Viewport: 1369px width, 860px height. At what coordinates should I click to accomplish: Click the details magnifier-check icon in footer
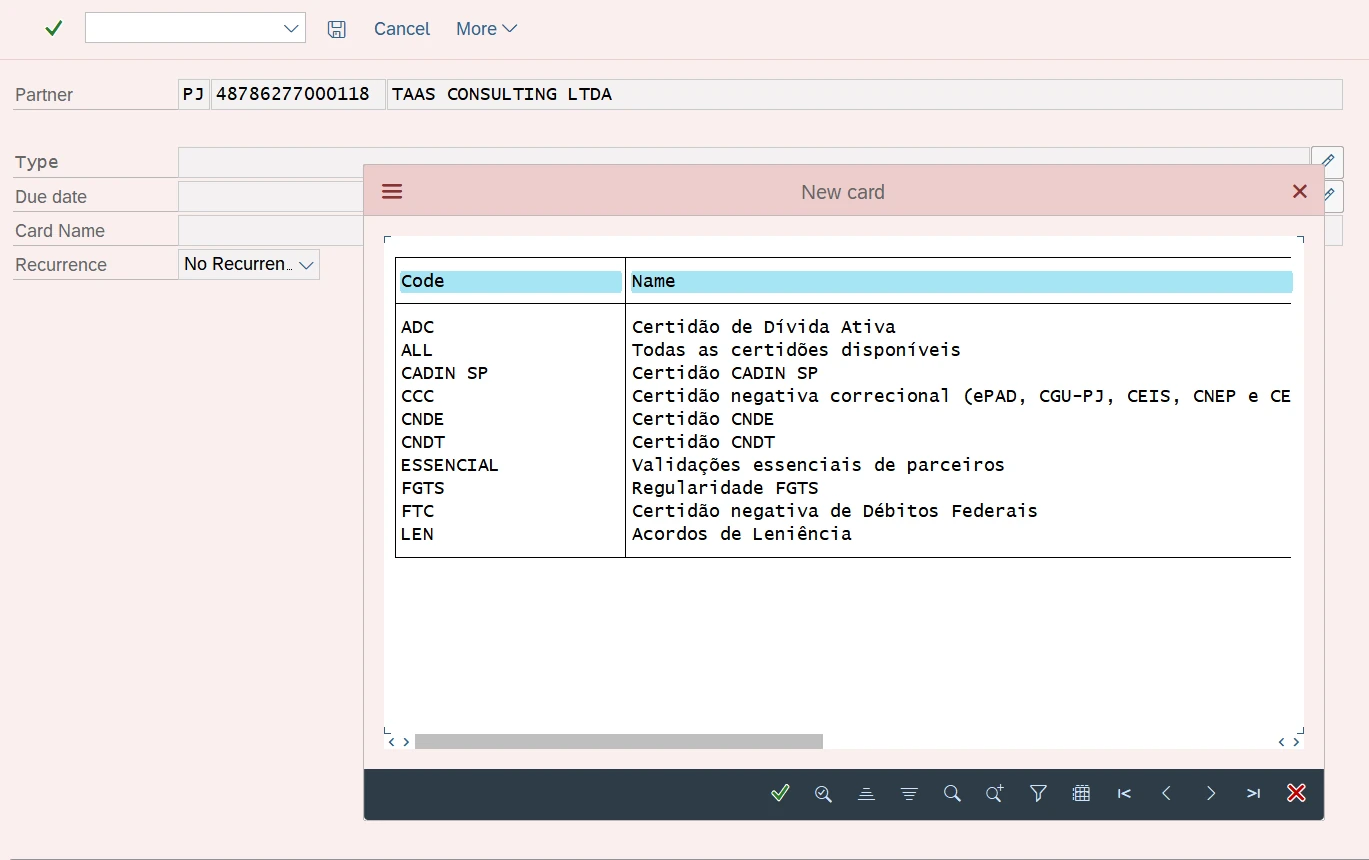[823, 793]
